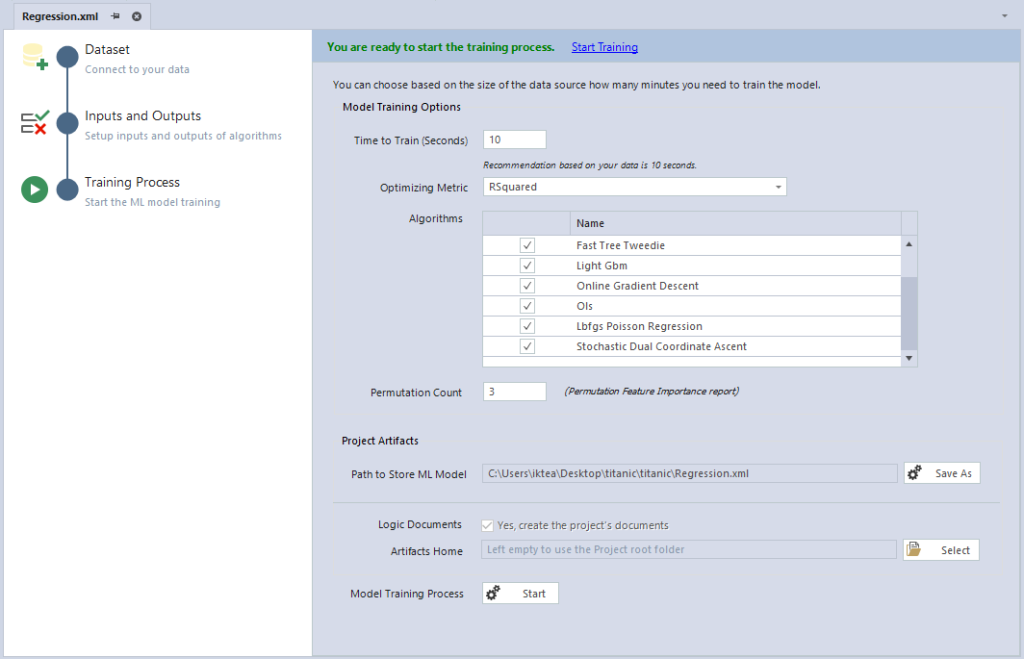Select the Dataset step circle
The image size is (1024, 659).
(67, 57)
